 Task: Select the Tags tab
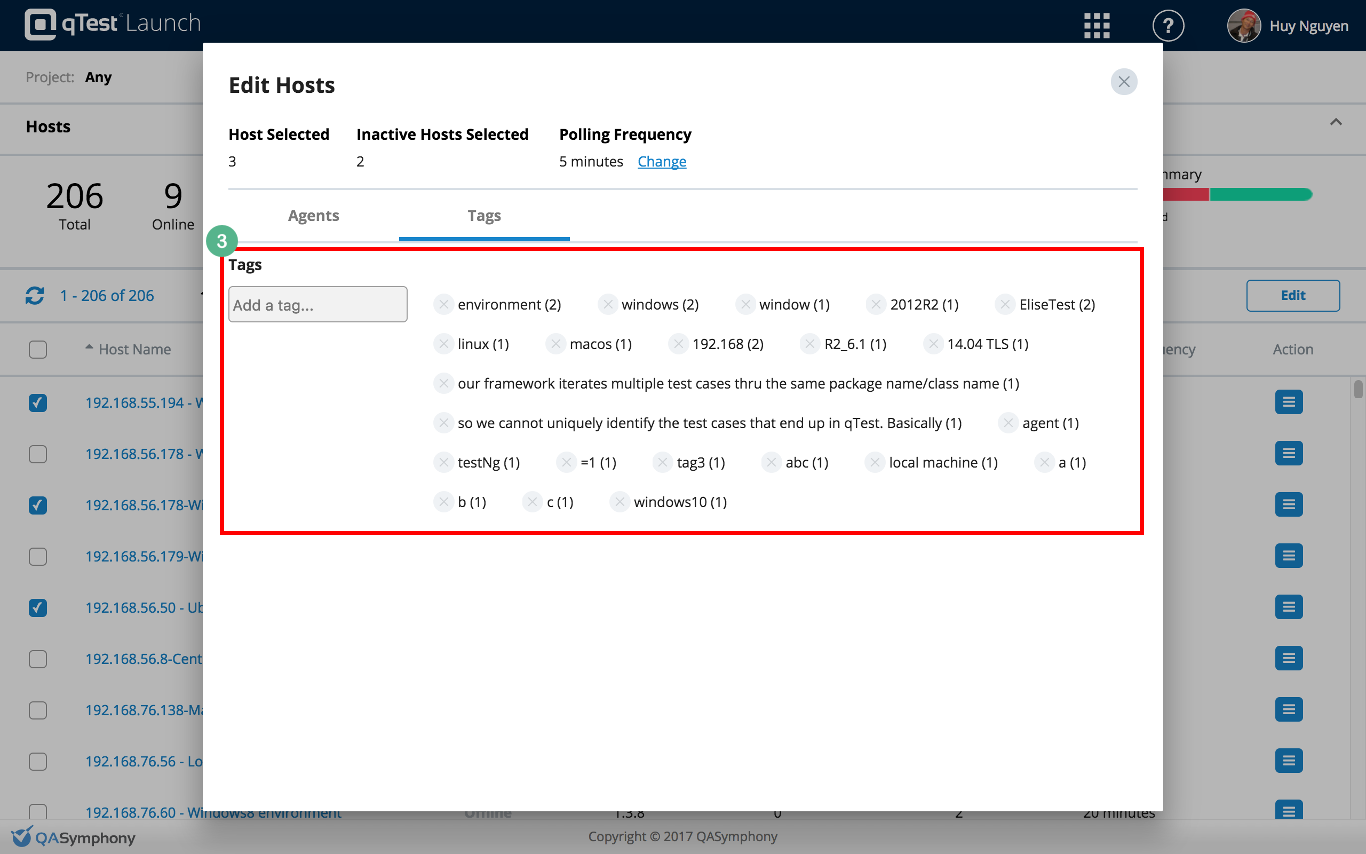click(484, 216)
